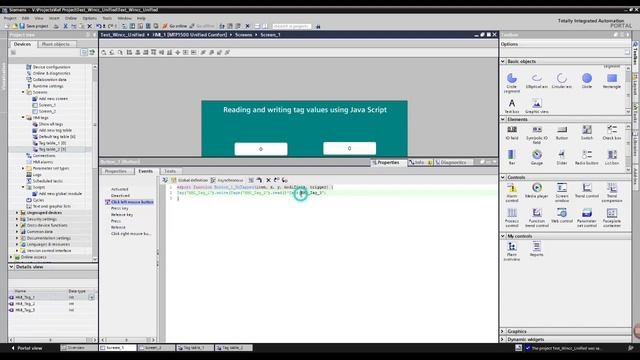640x360 pixels.
Task: Click the Save project toolbar button
Action: pyautogui.click(x=34, y=26)
